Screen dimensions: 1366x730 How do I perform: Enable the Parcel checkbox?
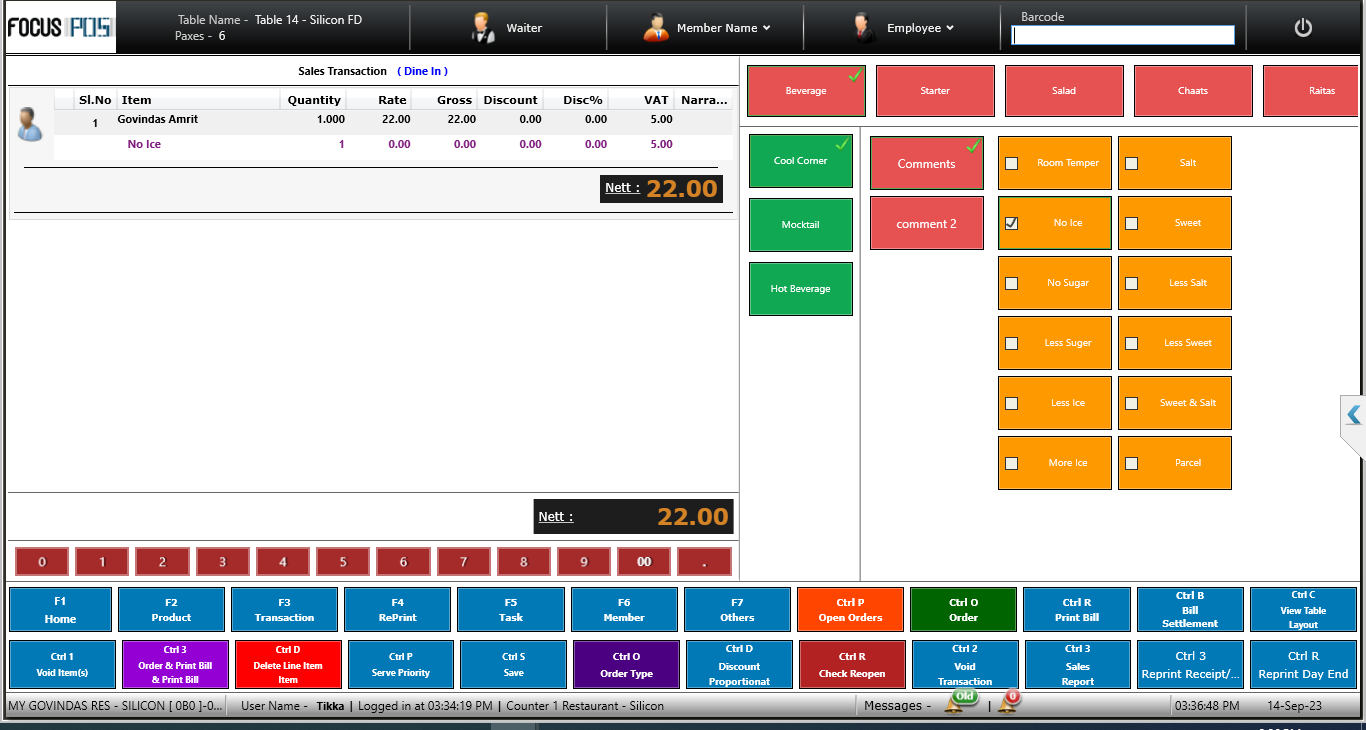pos(1132,463)
